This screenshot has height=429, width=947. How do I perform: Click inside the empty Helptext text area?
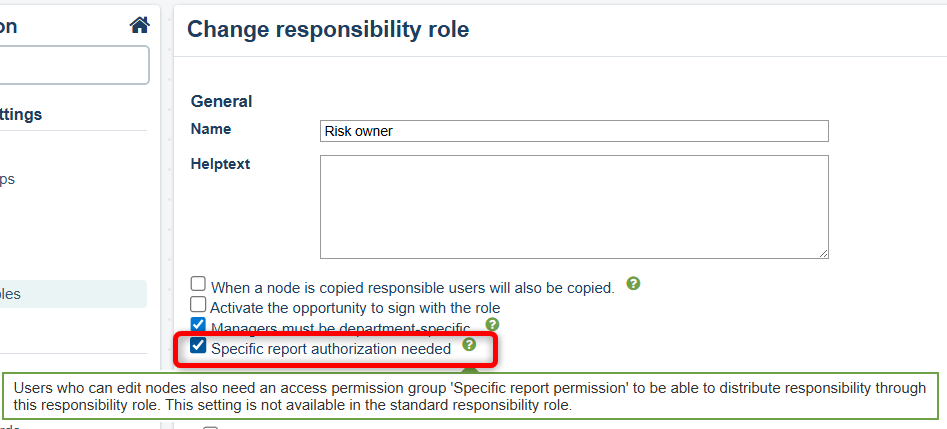[574, 207]
